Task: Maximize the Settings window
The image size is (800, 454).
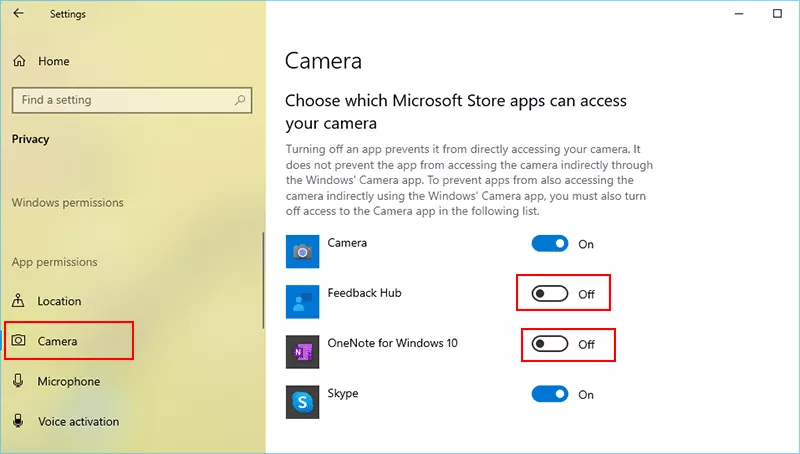Action: pos(777,14)
